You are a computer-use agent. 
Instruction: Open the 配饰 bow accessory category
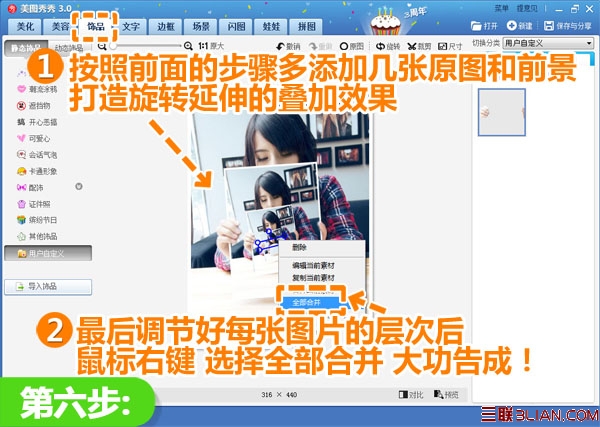coord(31,187)
